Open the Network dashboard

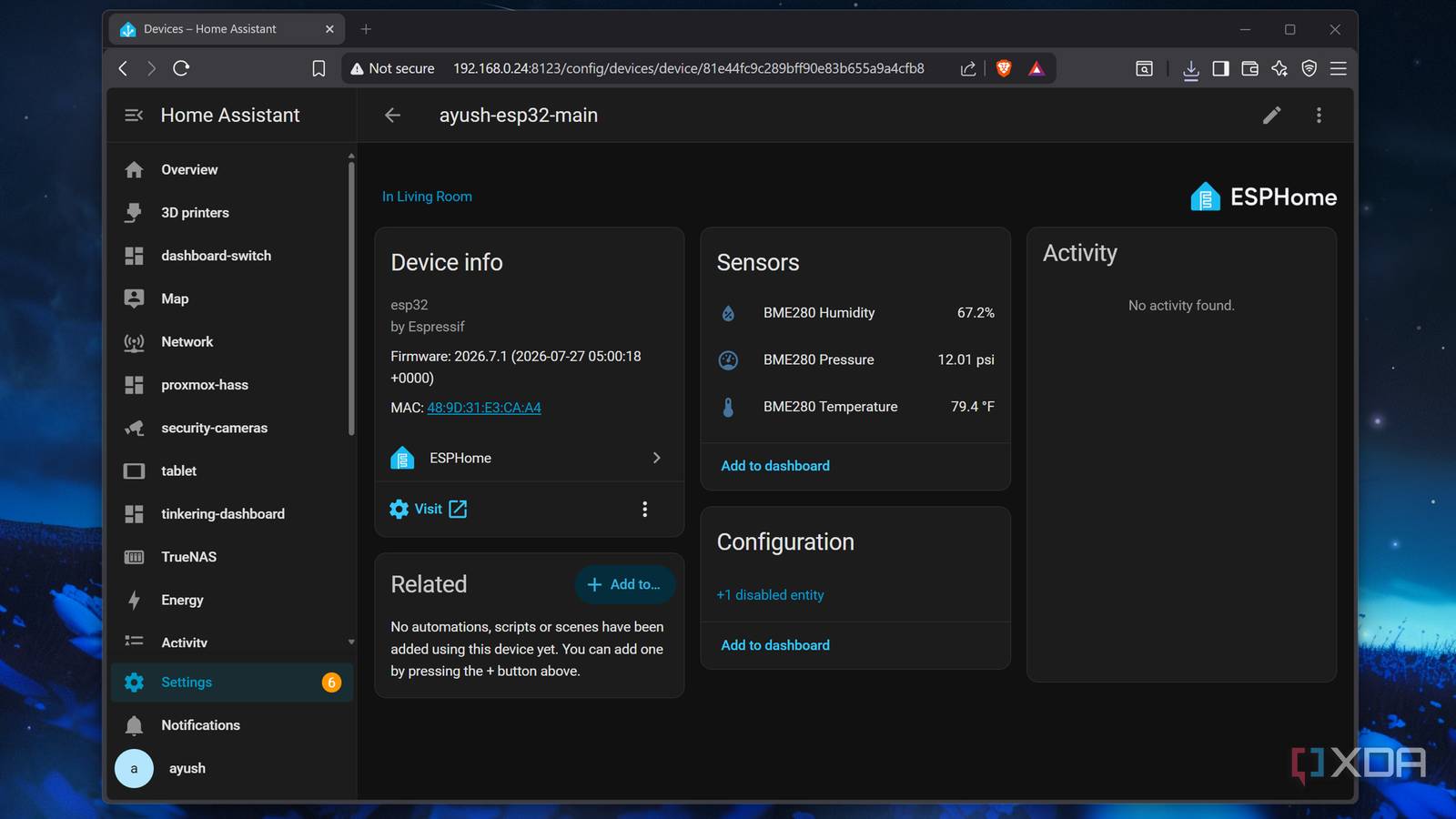click(x=231, y=342)
